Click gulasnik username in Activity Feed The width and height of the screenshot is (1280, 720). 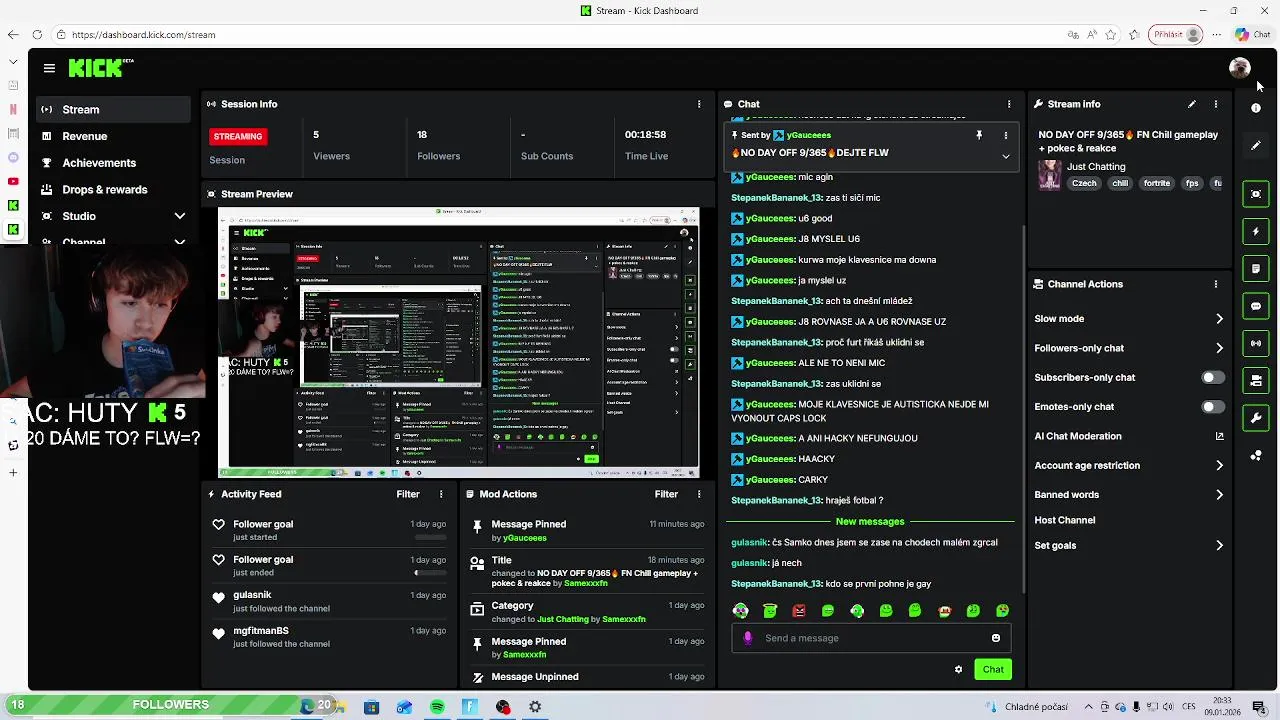click(252, 595)
